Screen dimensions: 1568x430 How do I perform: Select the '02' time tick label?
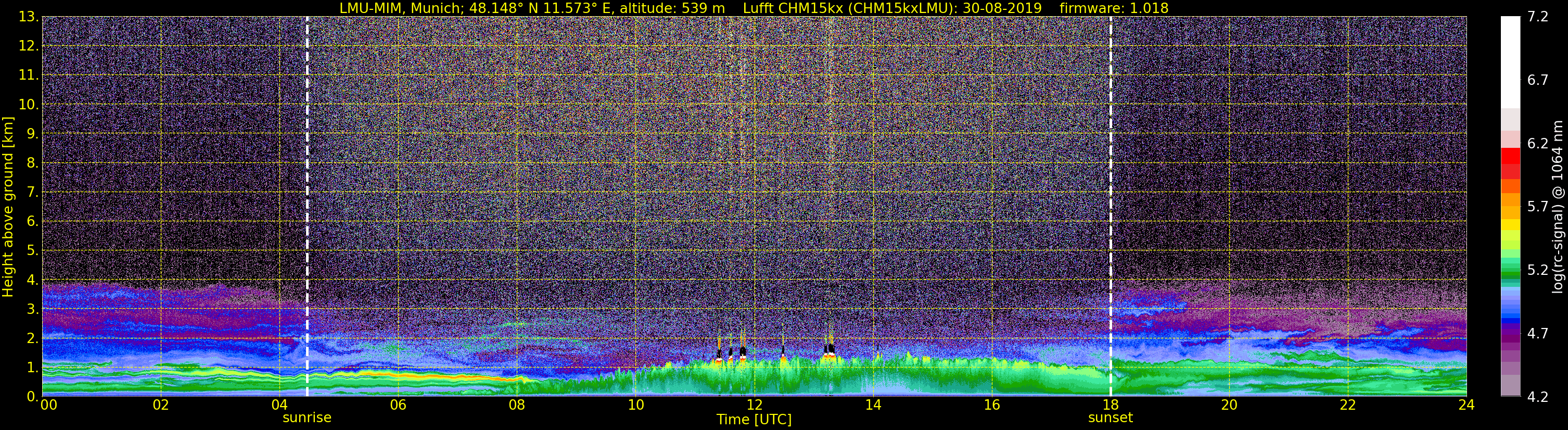161,405
